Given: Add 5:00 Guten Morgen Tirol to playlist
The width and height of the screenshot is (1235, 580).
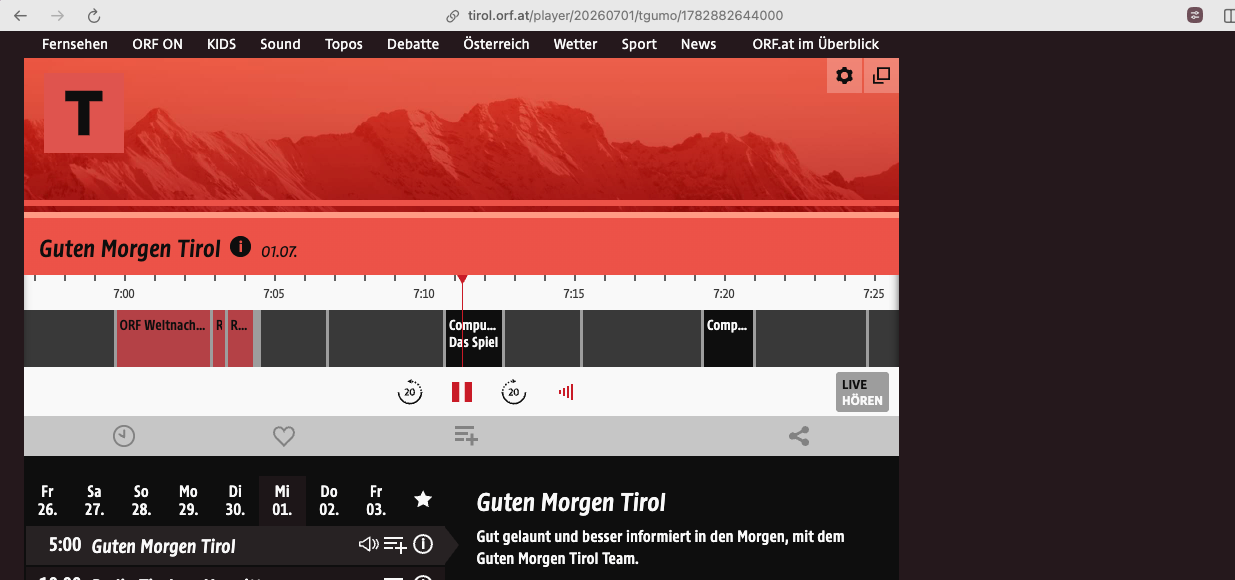Looking at the screenshot, I should point(396,545).
